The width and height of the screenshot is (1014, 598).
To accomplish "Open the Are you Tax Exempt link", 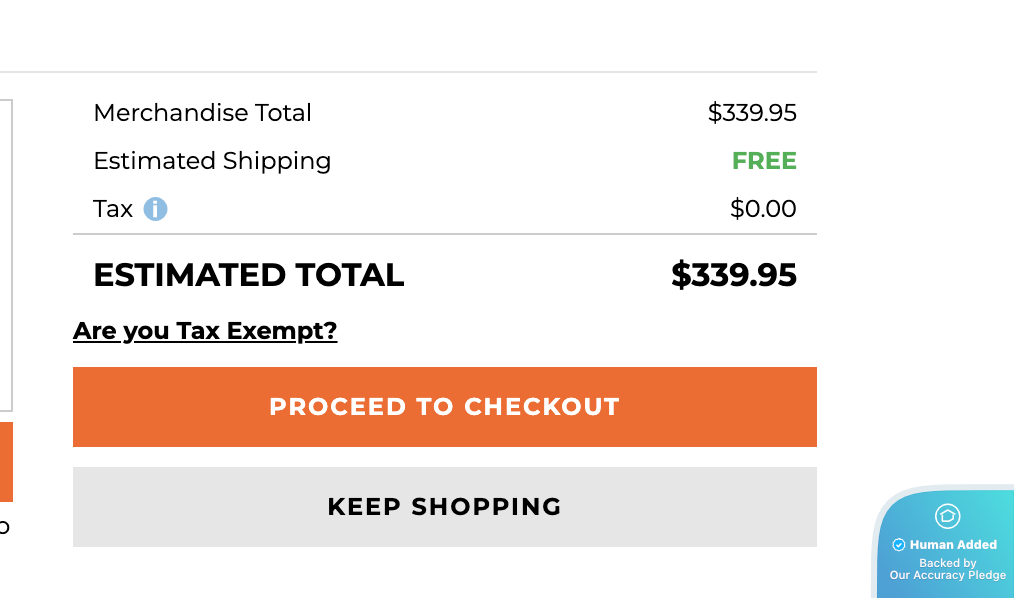I will pyautogui.click(x=205, y=331).
